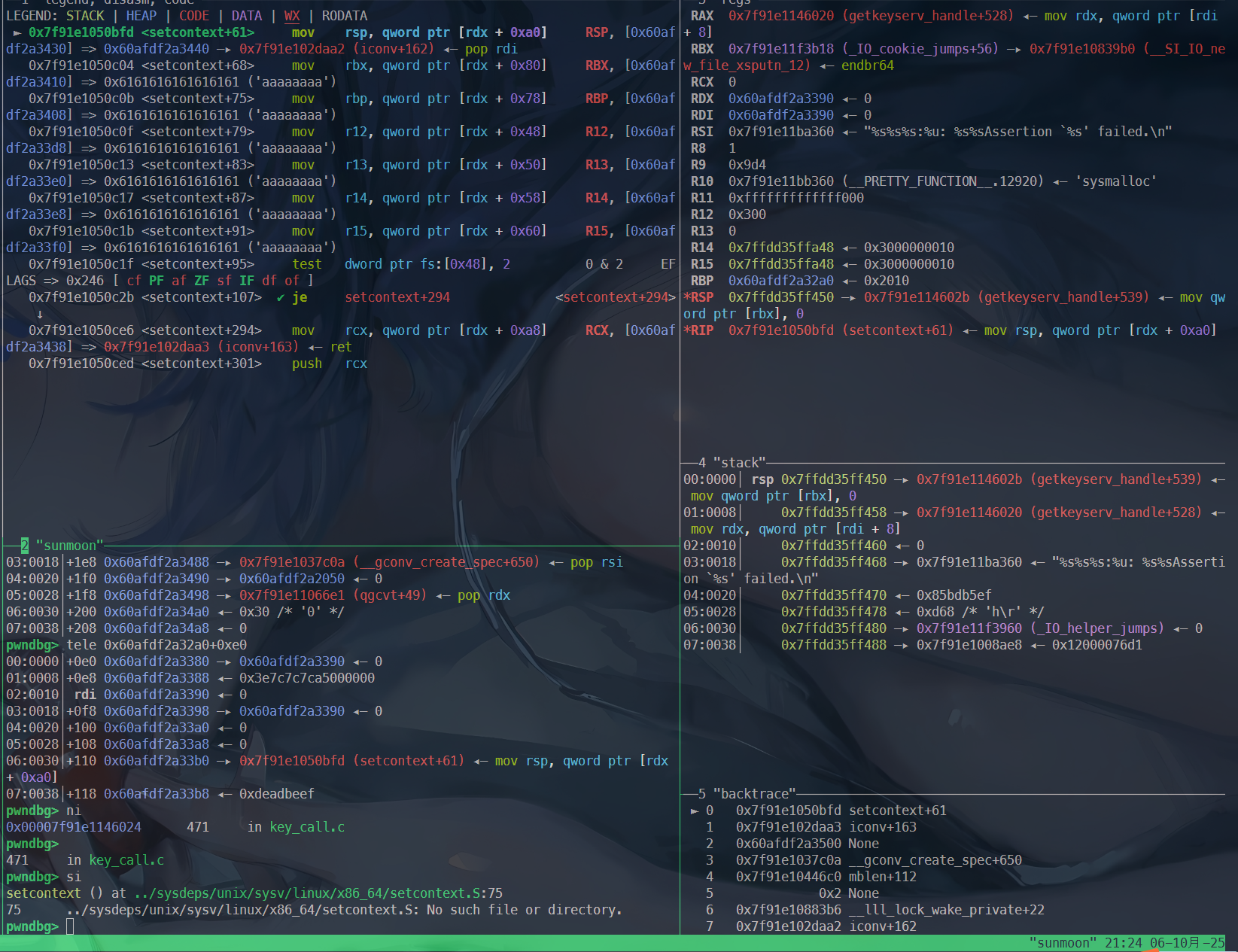Click the ni command at the pwndbg prompt
This screenshot has height=952, width=1238.
pos(74,811)
